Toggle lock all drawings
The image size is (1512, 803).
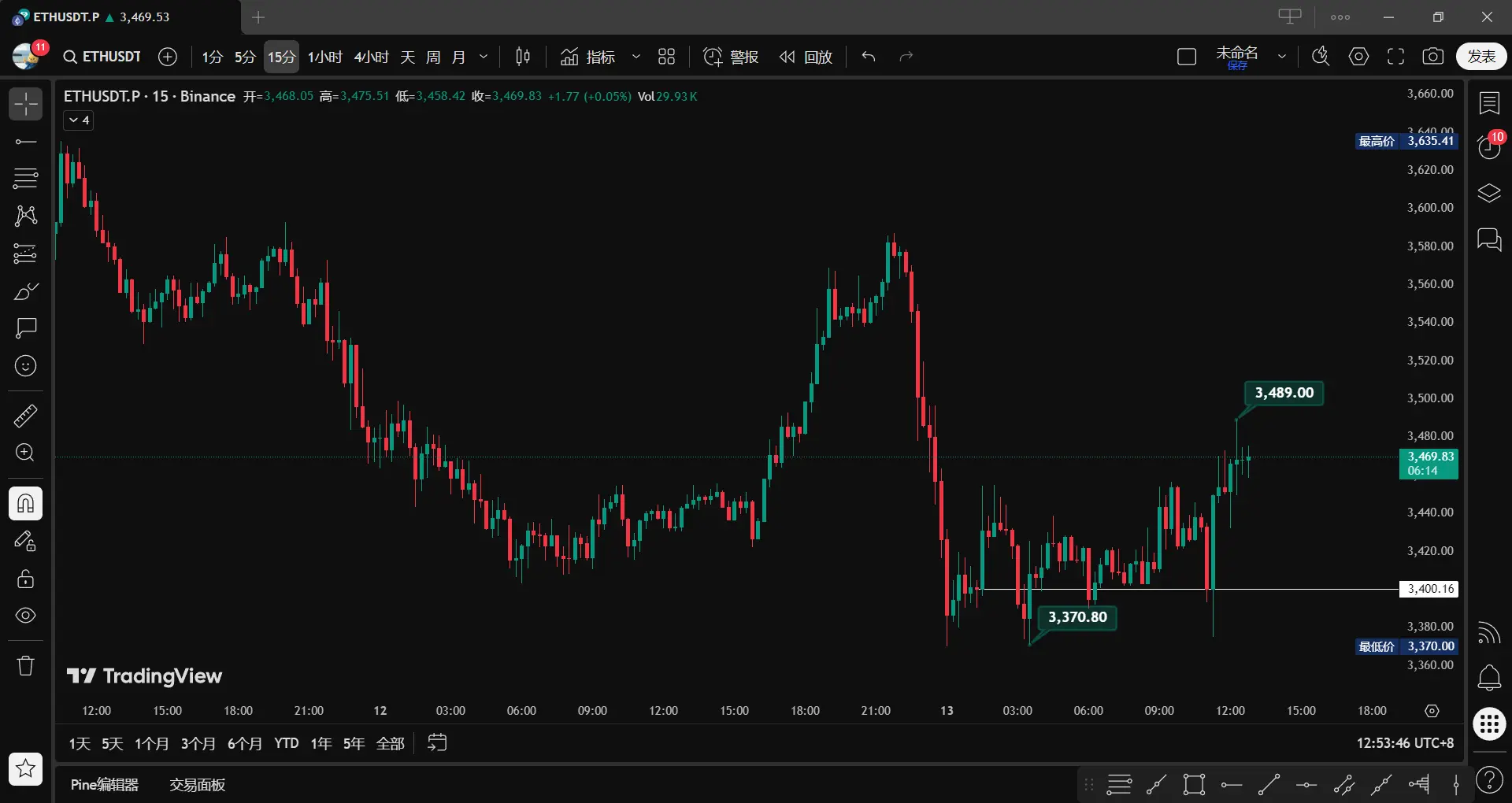click(25, 579)
